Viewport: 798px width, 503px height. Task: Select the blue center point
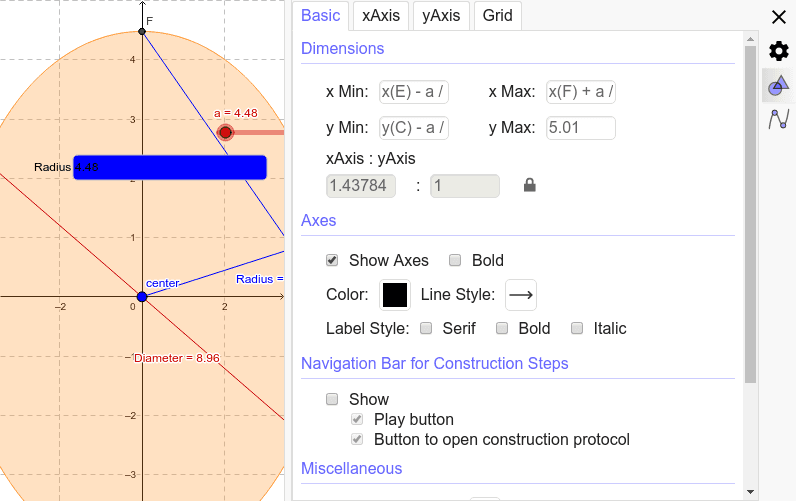(x=142, y=297)
